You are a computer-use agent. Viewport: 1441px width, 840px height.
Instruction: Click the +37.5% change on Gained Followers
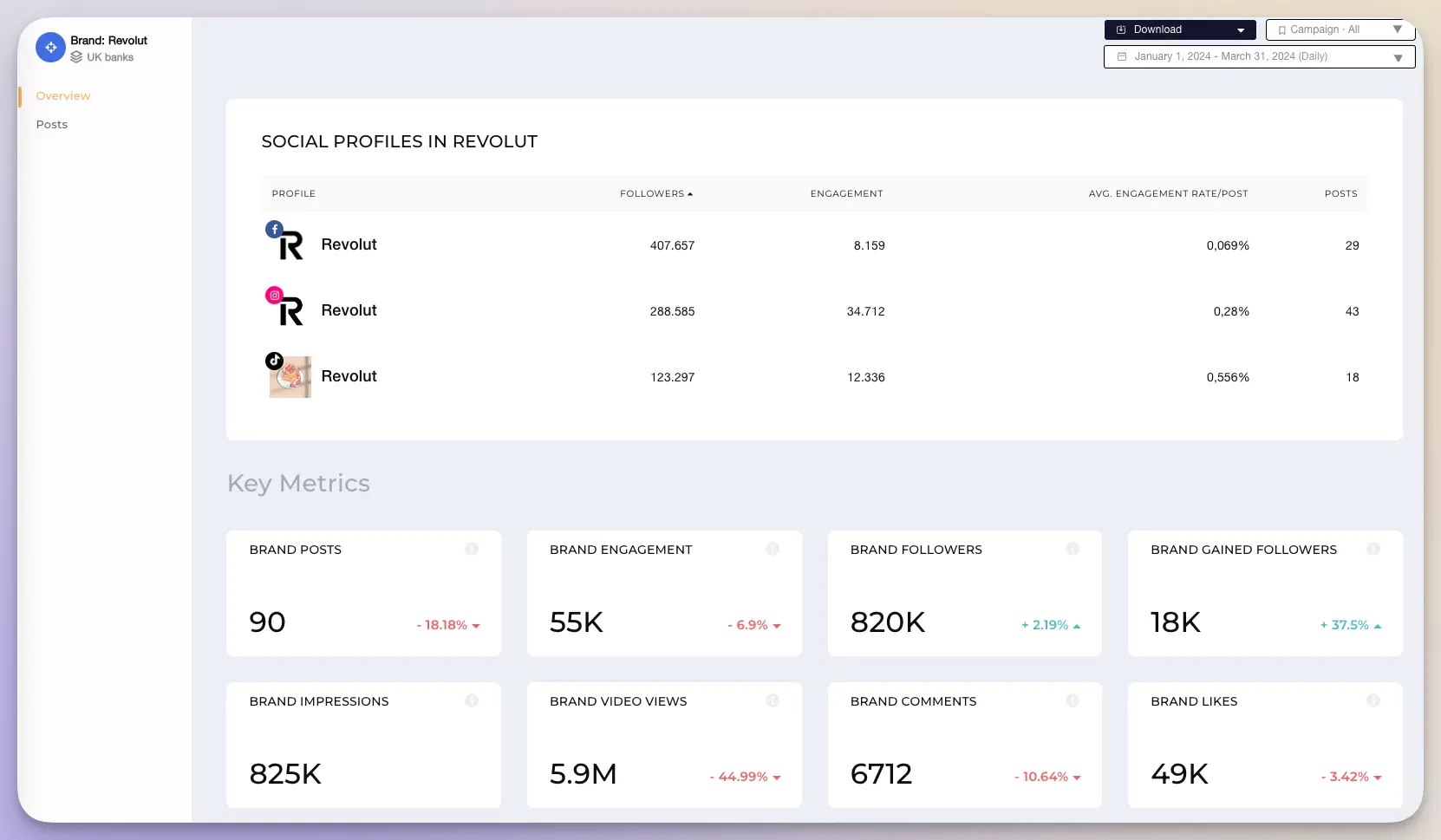pyautogui.click(x=1351, y=625)
